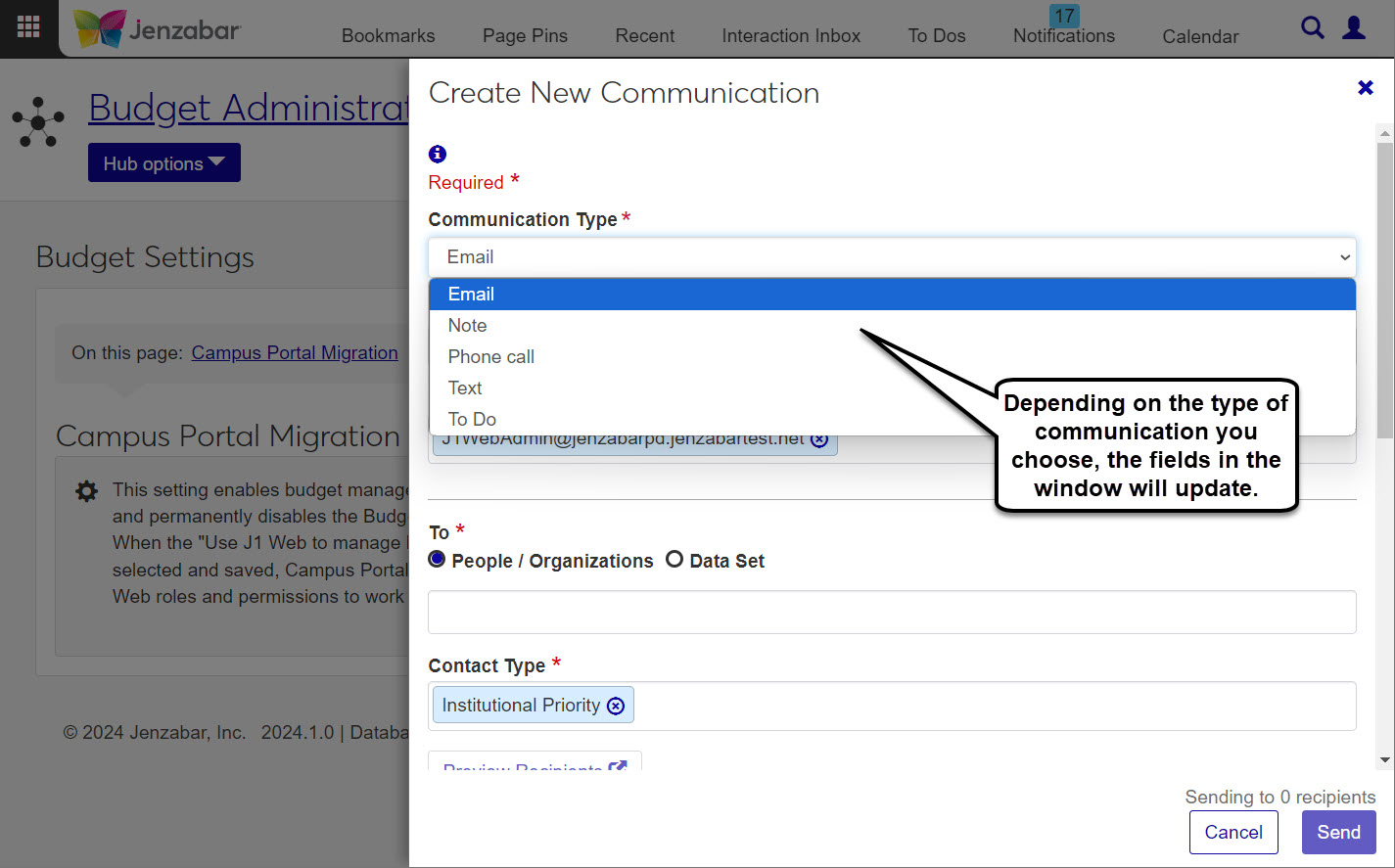1395x868 pixels.
Task: Choose To Do from the type list
Action: (x=472, y=420)
